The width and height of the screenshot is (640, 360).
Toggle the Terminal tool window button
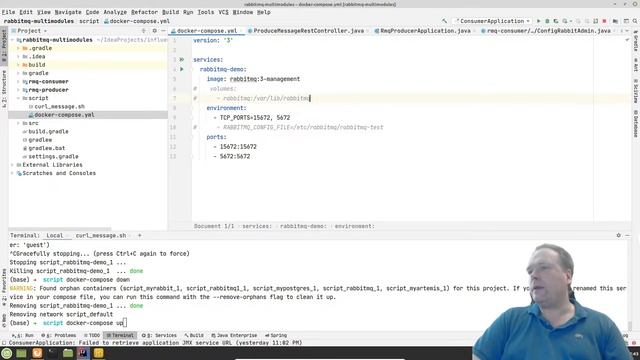[120, 336]
